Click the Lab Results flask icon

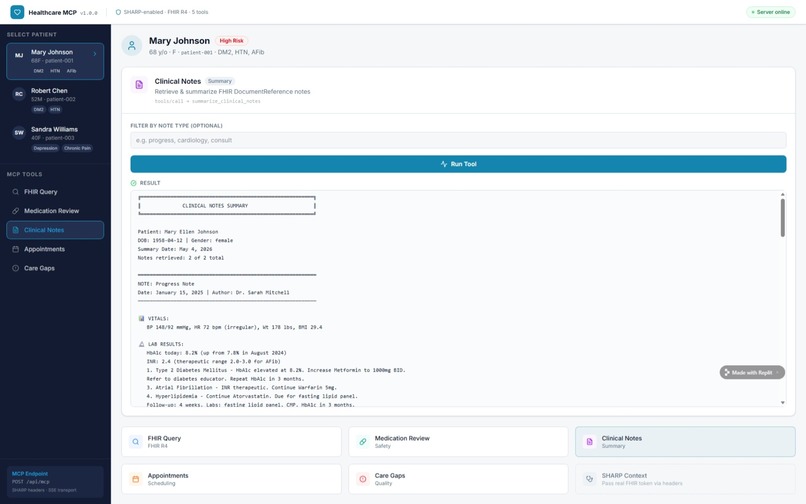141,344
